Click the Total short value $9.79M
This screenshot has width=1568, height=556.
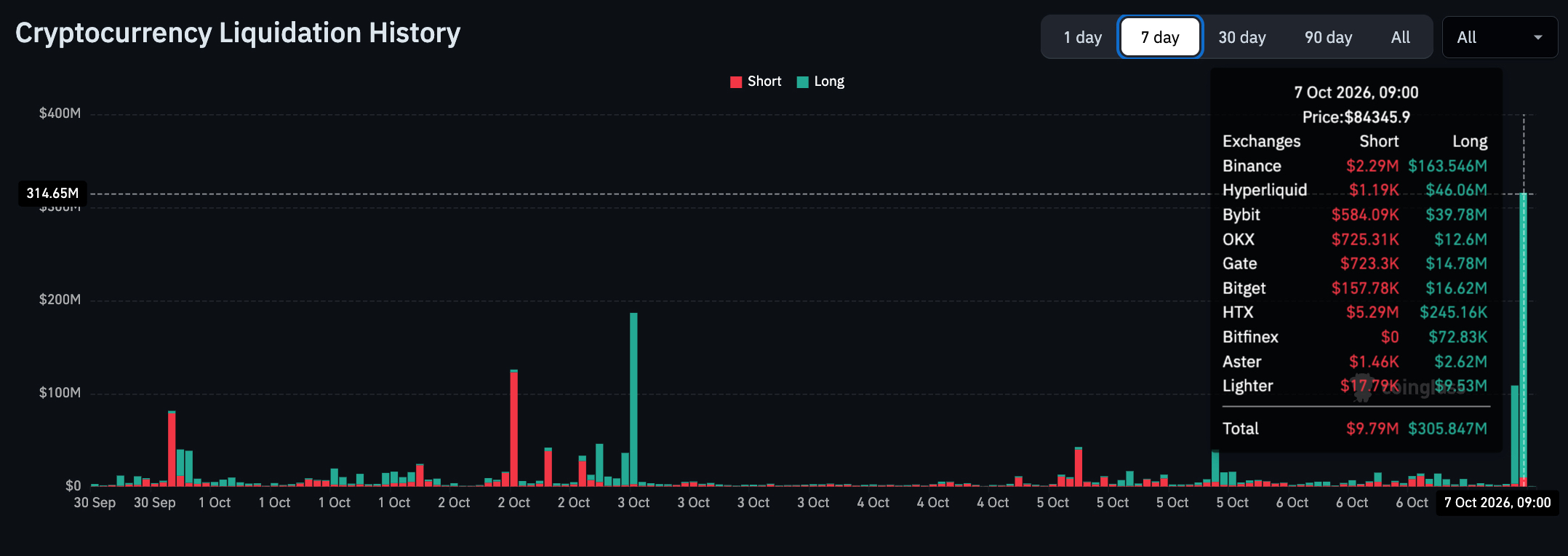[x=1372, y=429]
